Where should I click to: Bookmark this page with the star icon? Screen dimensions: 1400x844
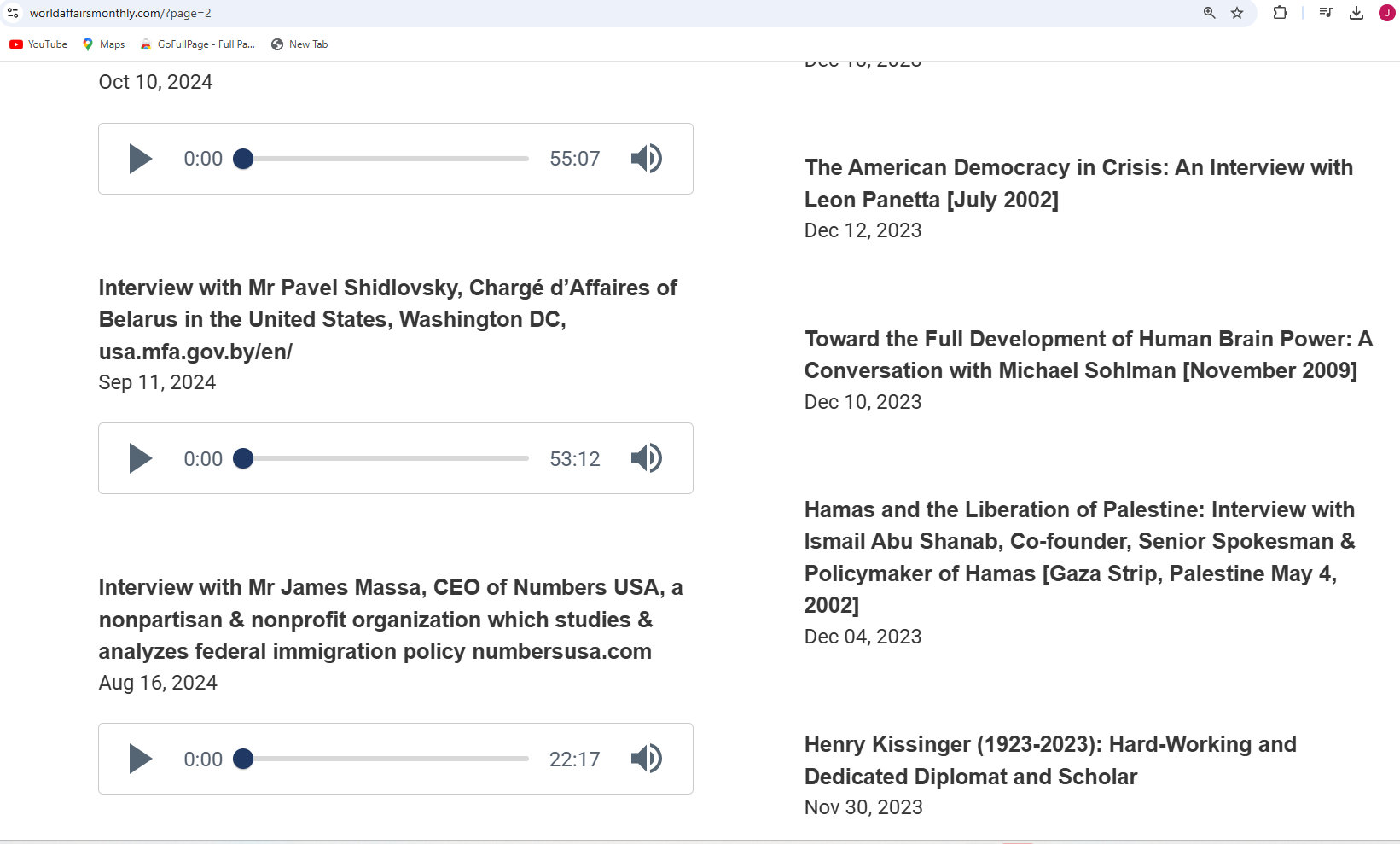[1237, 13]
